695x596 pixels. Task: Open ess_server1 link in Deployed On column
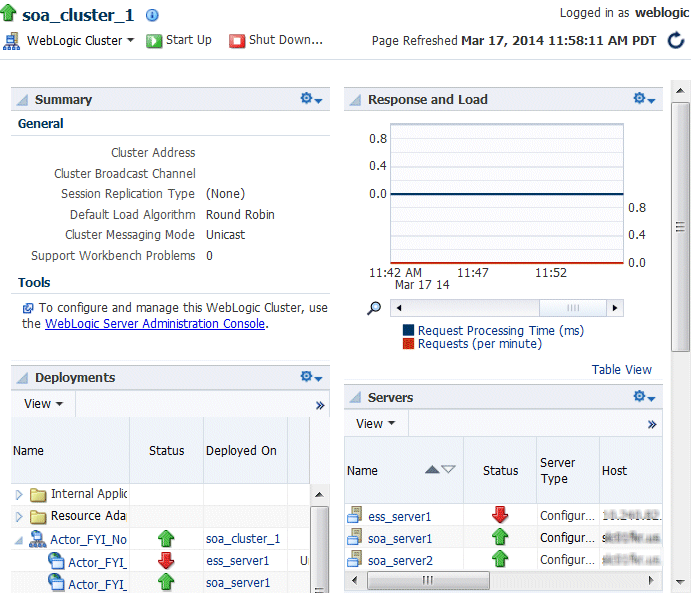[x=238, y=561]
